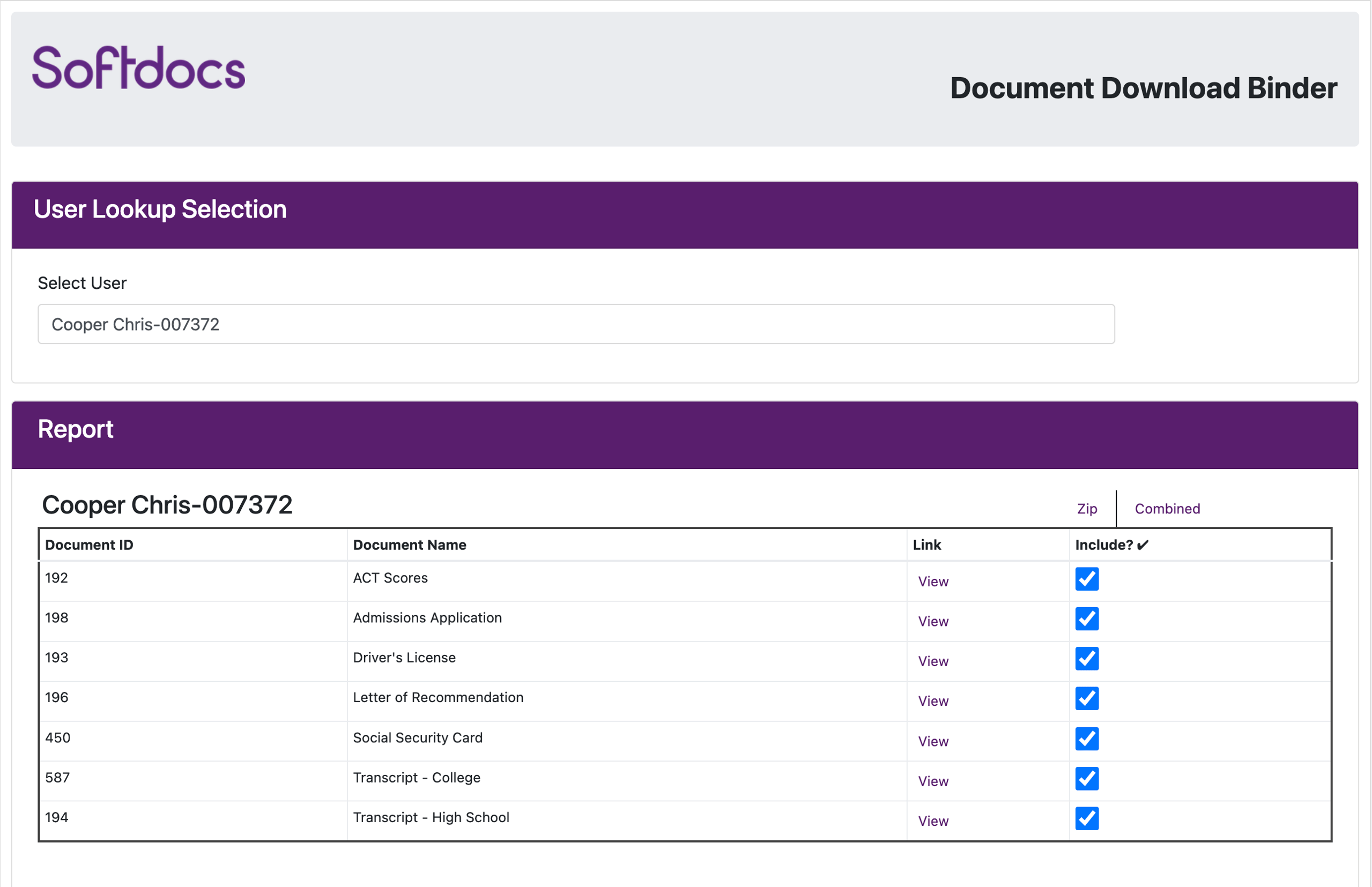The width and height of the screenshot is (1372, 887).
Task: Click the ACT Scores name cell
Action: pos(627,582)
